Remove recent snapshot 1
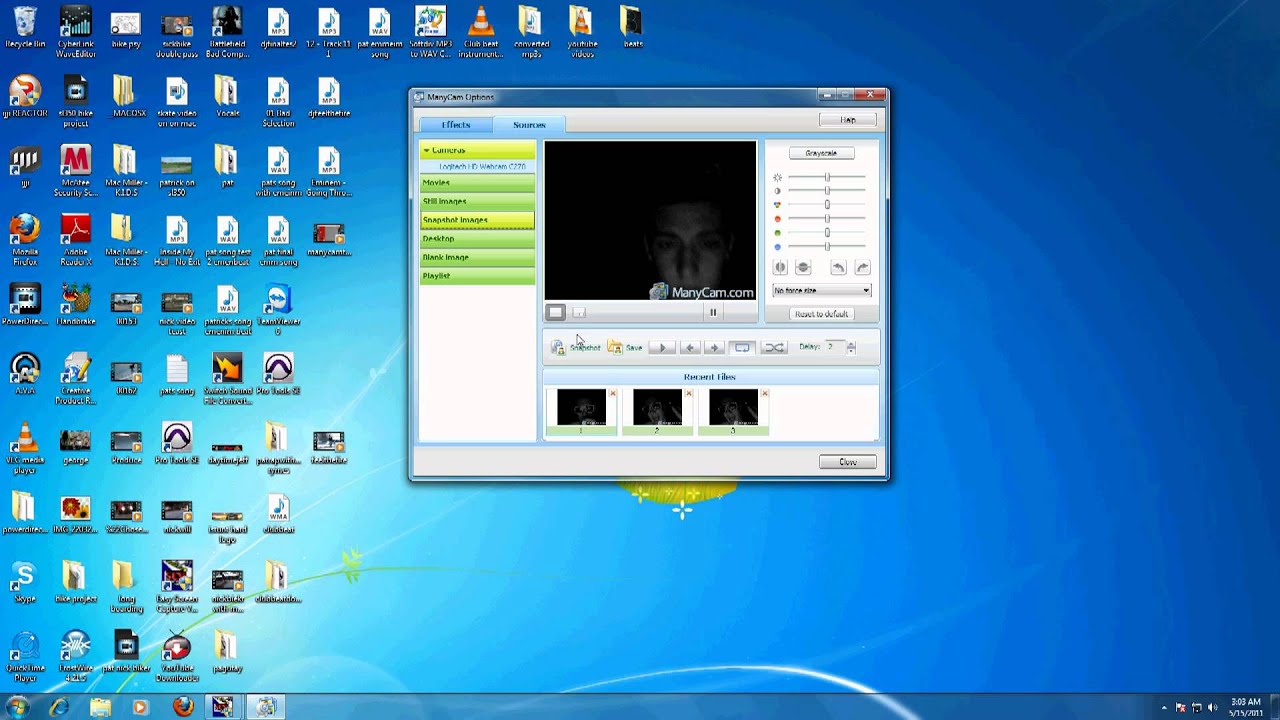The width and height of the screenshot is (1280, 720). (x=613, y=393)
